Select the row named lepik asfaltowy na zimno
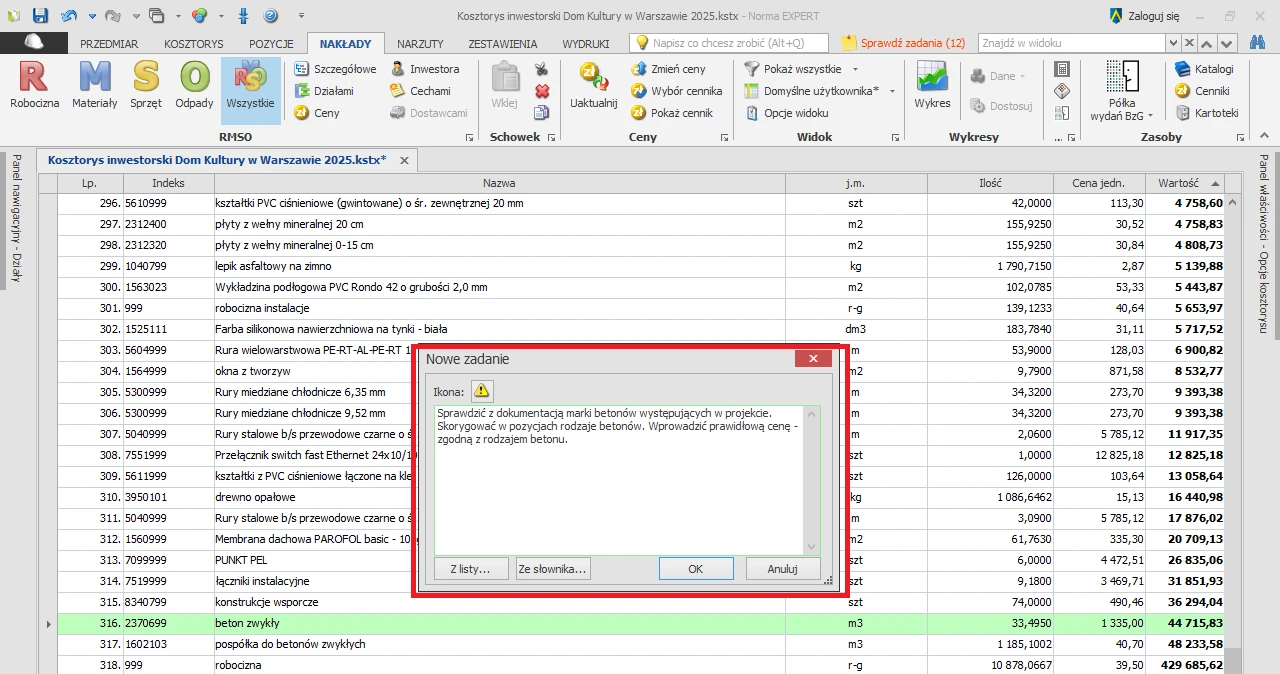This screenshot has height=674, width=1280. point(639,266)
